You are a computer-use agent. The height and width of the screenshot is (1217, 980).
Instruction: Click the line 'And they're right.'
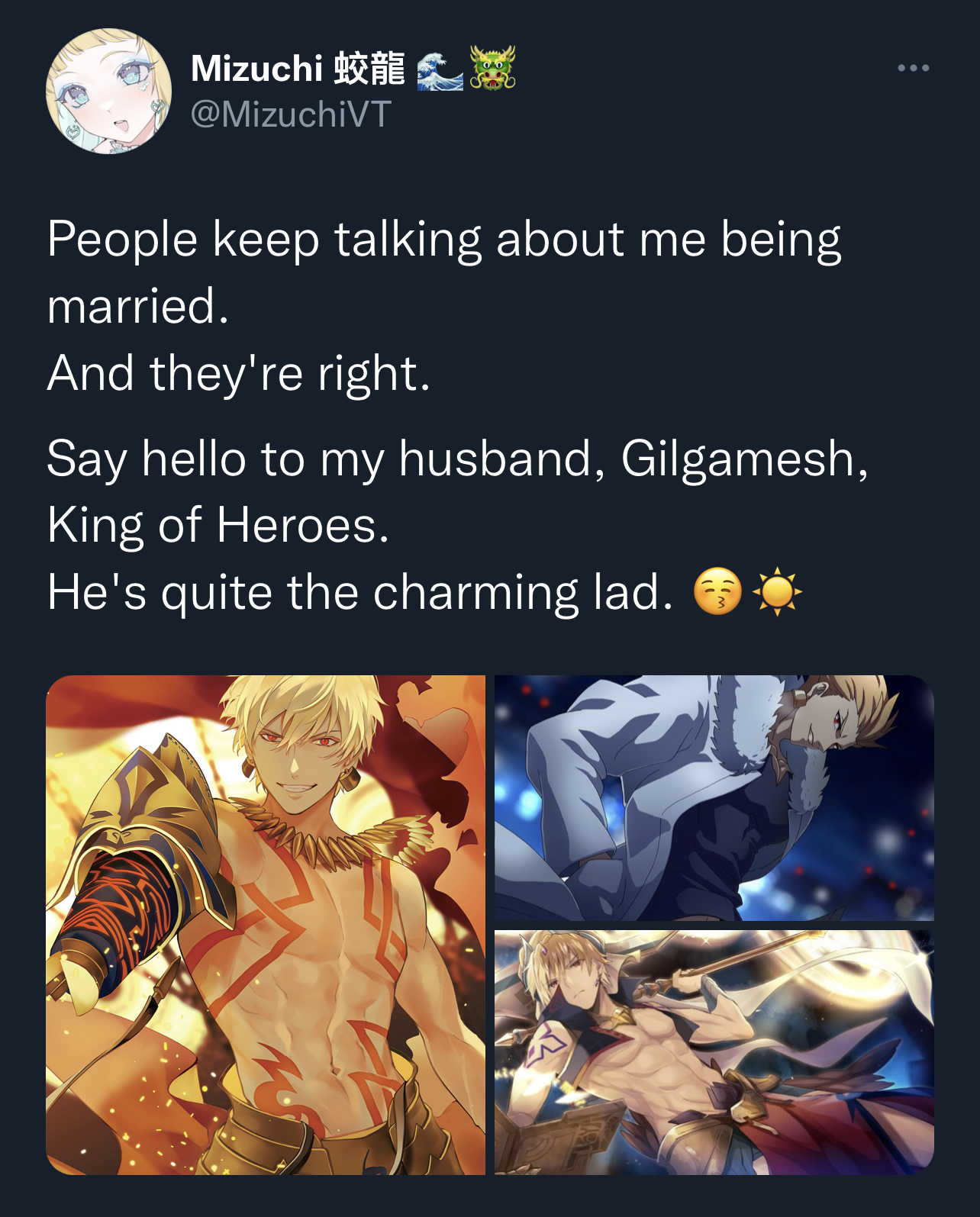click(239, 375)
